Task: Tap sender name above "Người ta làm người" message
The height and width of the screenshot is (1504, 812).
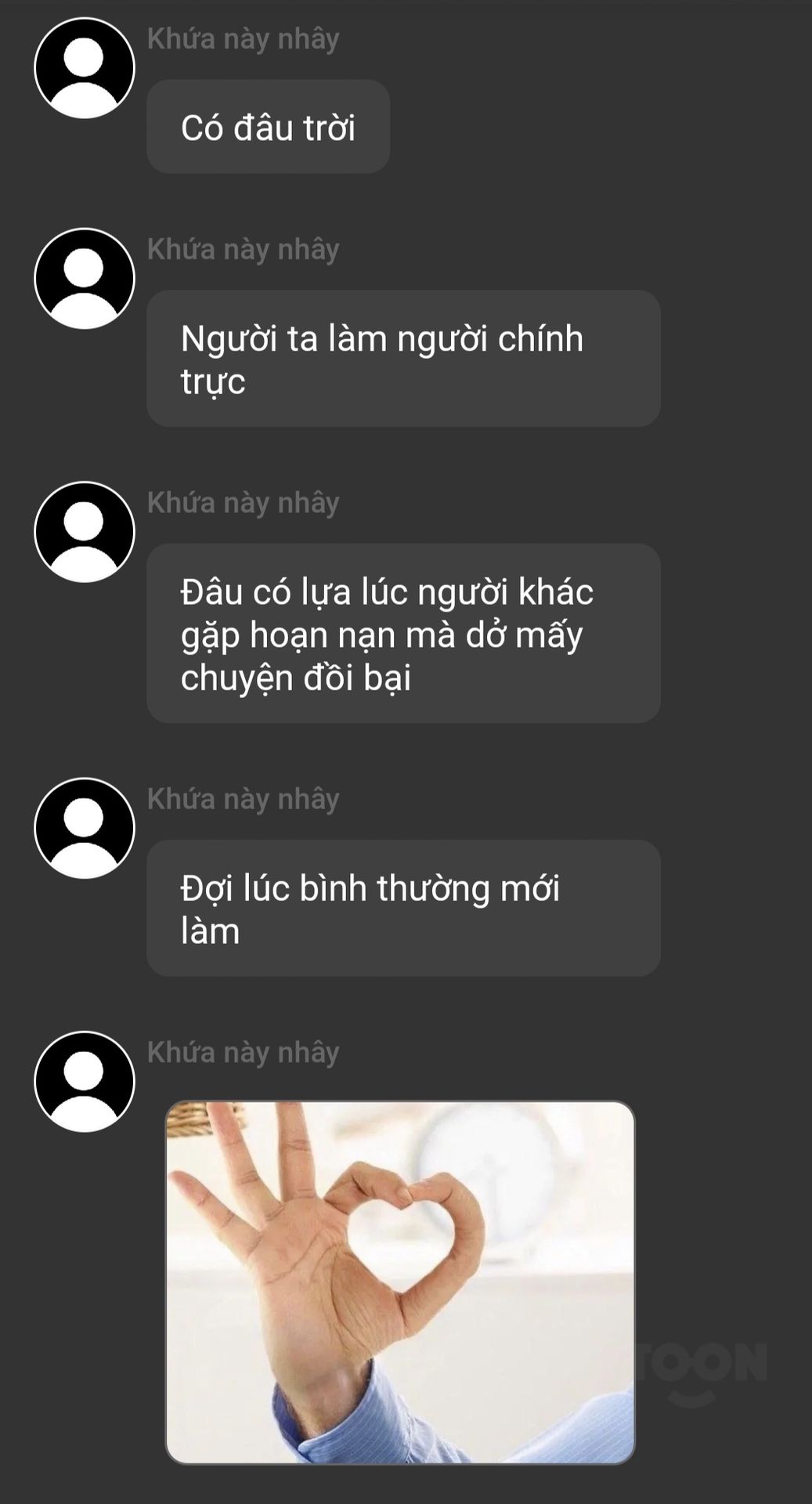Action: tap(244, 249)
